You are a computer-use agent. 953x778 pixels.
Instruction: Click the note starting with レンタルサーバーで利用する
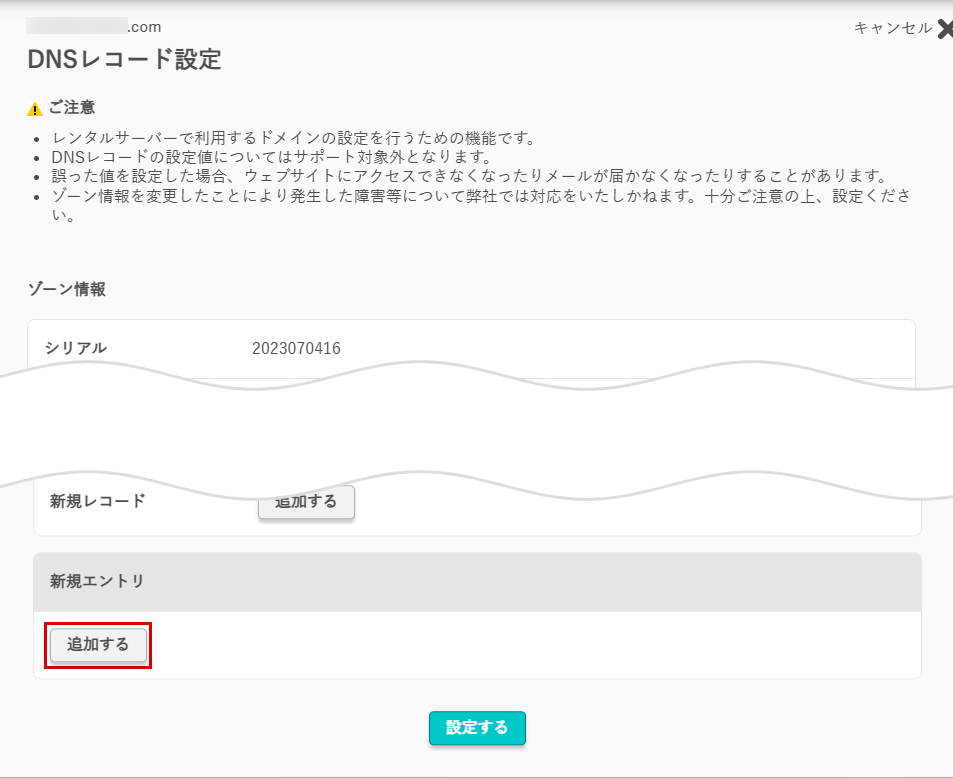click(x=294, y=138)
